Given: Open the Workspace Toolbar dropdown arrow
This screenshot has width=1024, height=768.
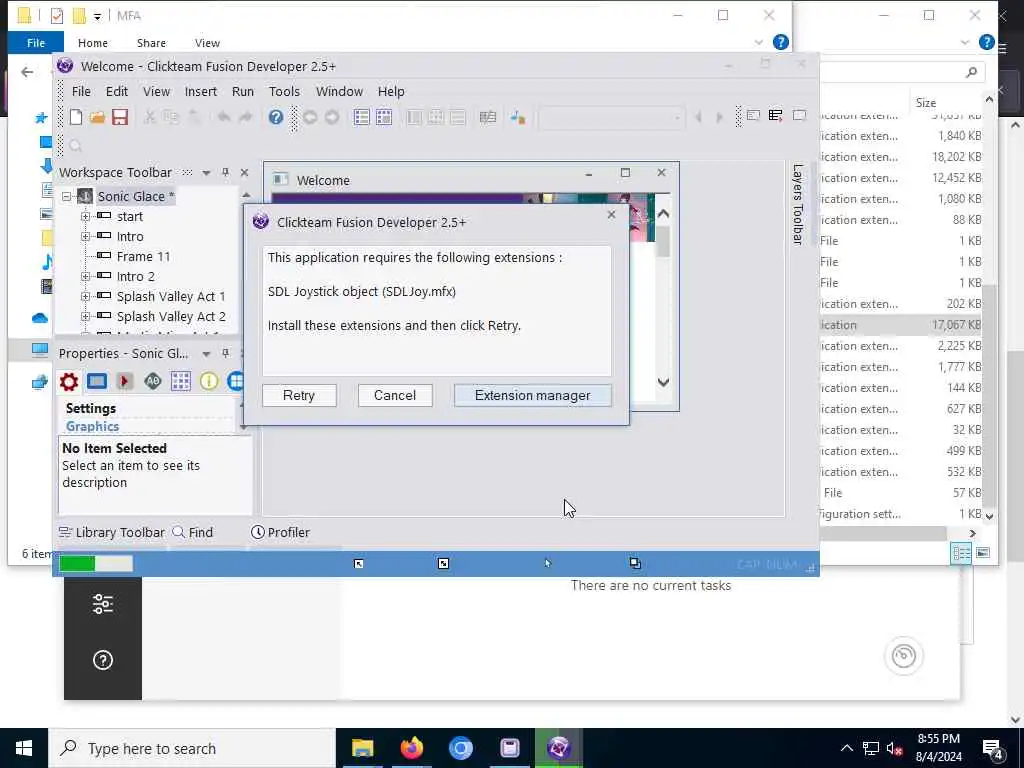Looking at the screenshot, I should pos(206,173).
